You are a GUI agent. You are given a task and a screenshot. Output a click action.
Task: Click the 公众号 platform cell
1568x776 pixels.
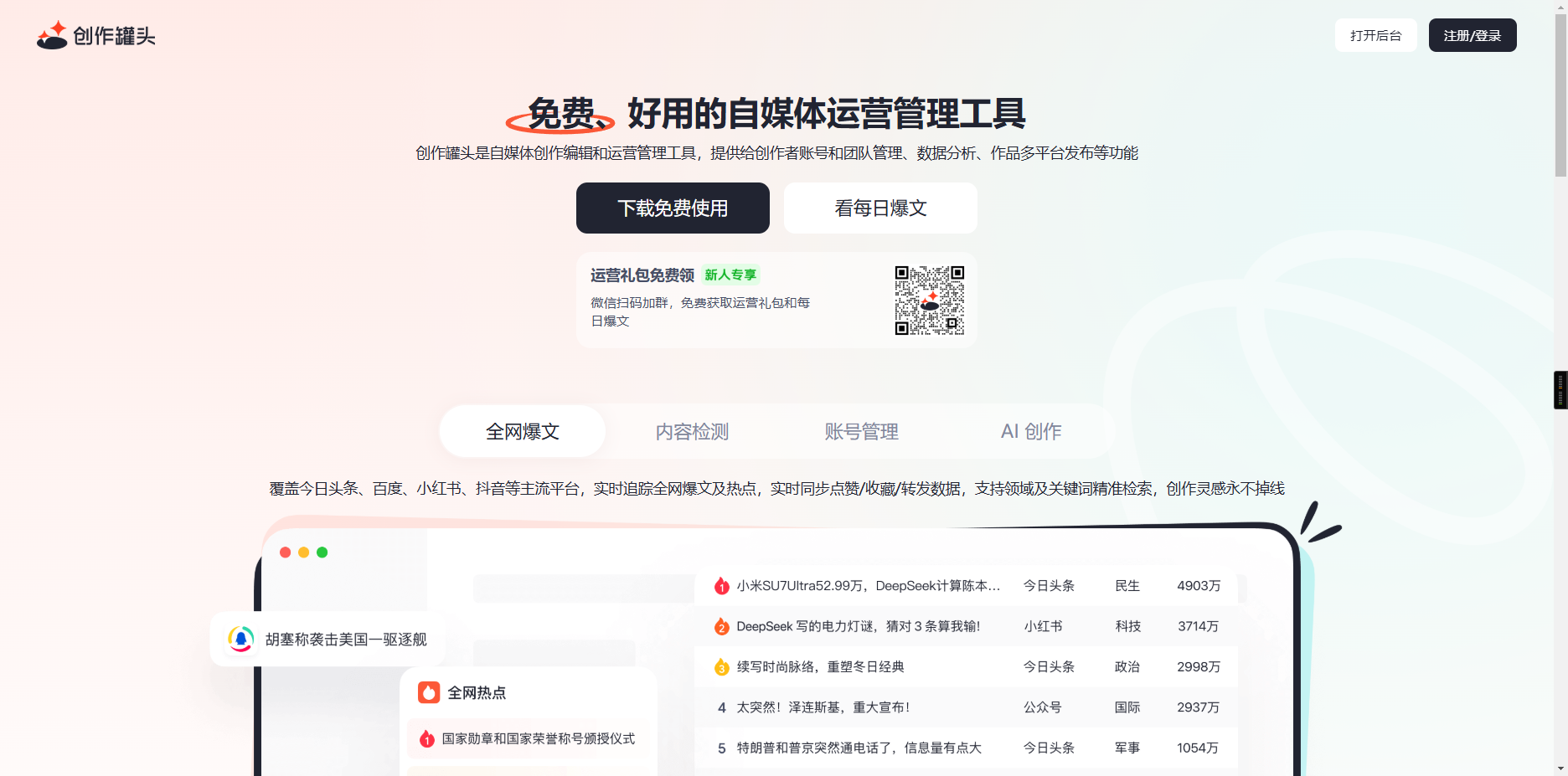1043,707
